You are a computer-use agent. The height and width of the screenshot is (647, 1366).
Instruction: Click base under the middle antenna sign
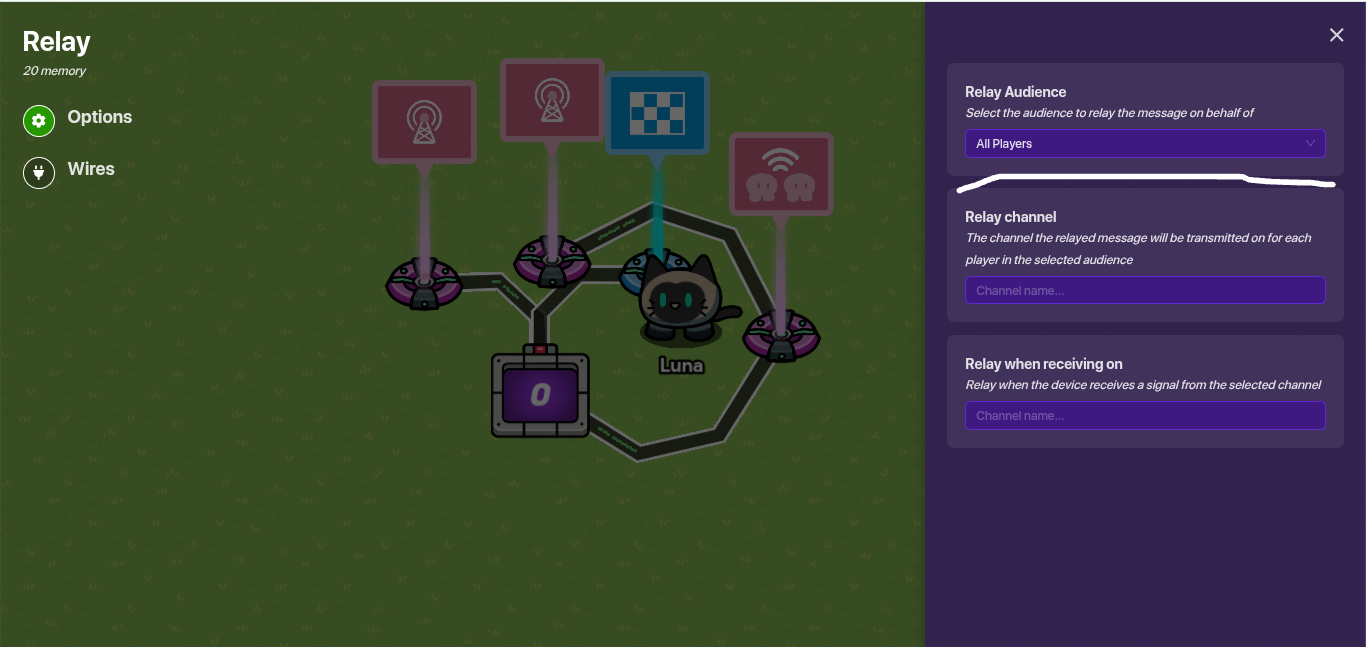coord(551,262)
